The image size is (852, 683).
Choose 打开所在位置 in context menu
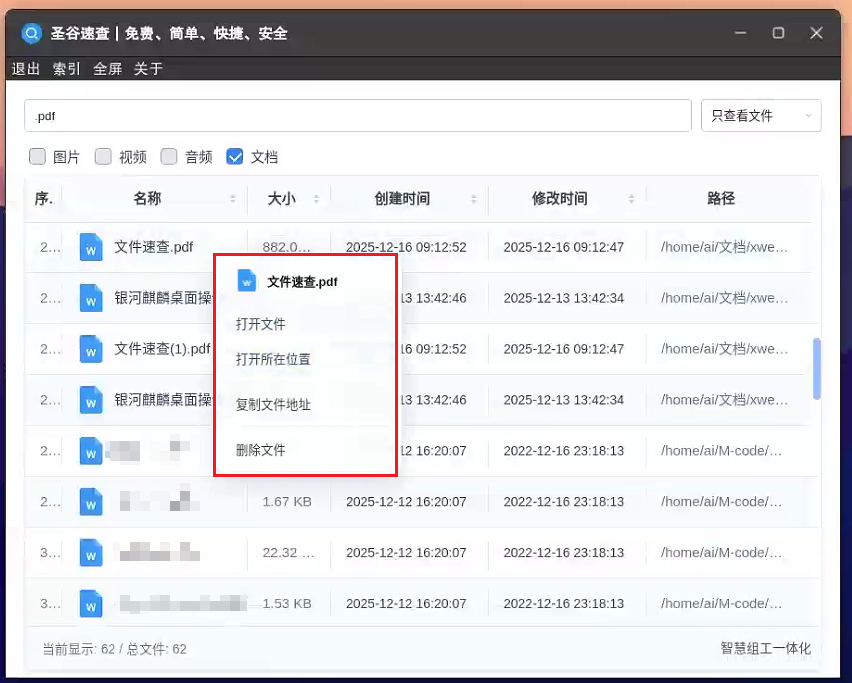pos(273,359)
